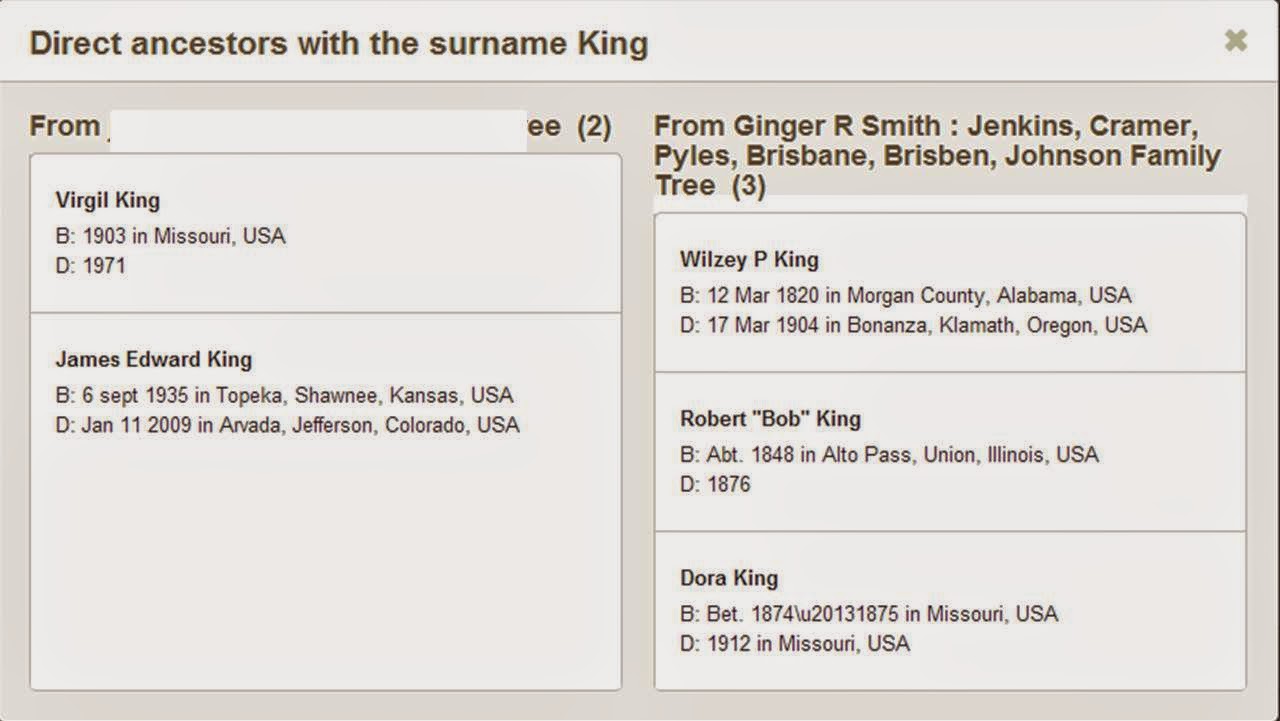Click the James Edward King name link
The height and width of the screenshot is (721, 1280).
[x=152, y=359]
